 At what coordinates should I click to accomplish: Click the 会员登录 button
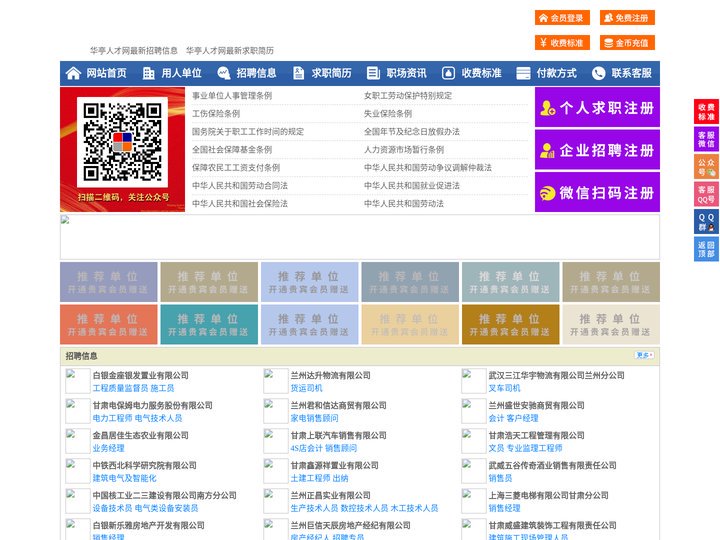coord(562,18)
